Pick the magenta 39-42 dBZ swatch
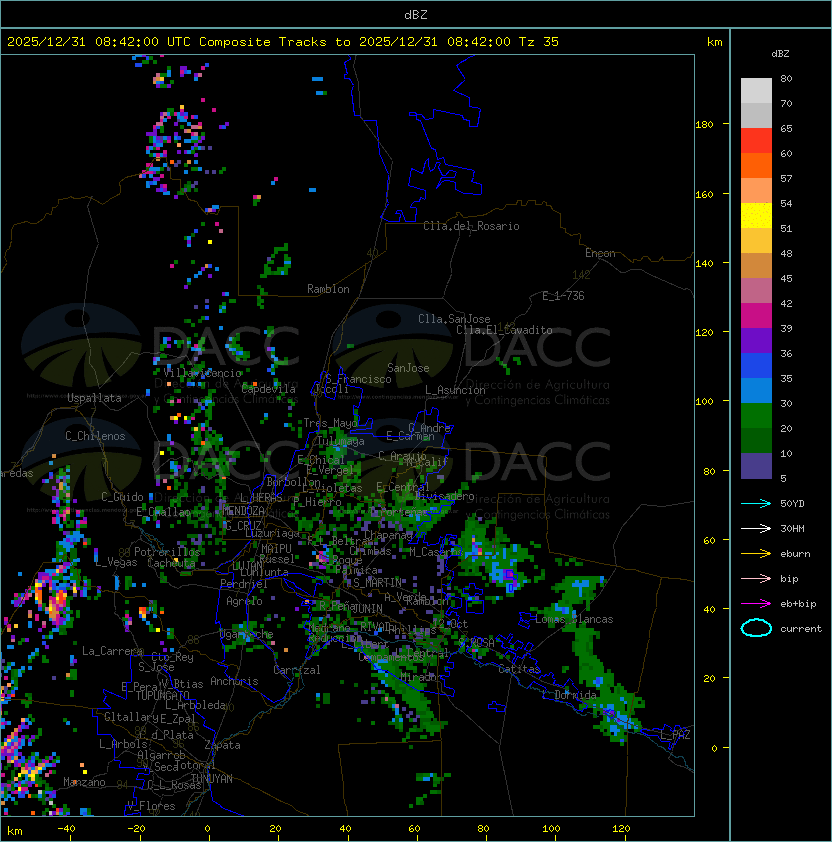 [x=756, y=316]
